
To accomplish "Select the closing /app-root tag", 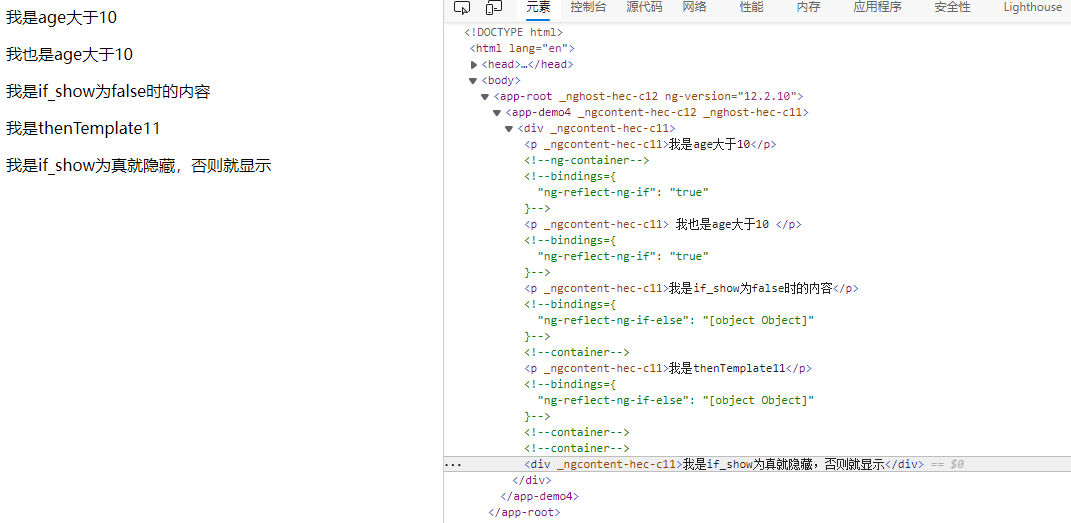I will [x=525, y=512].
